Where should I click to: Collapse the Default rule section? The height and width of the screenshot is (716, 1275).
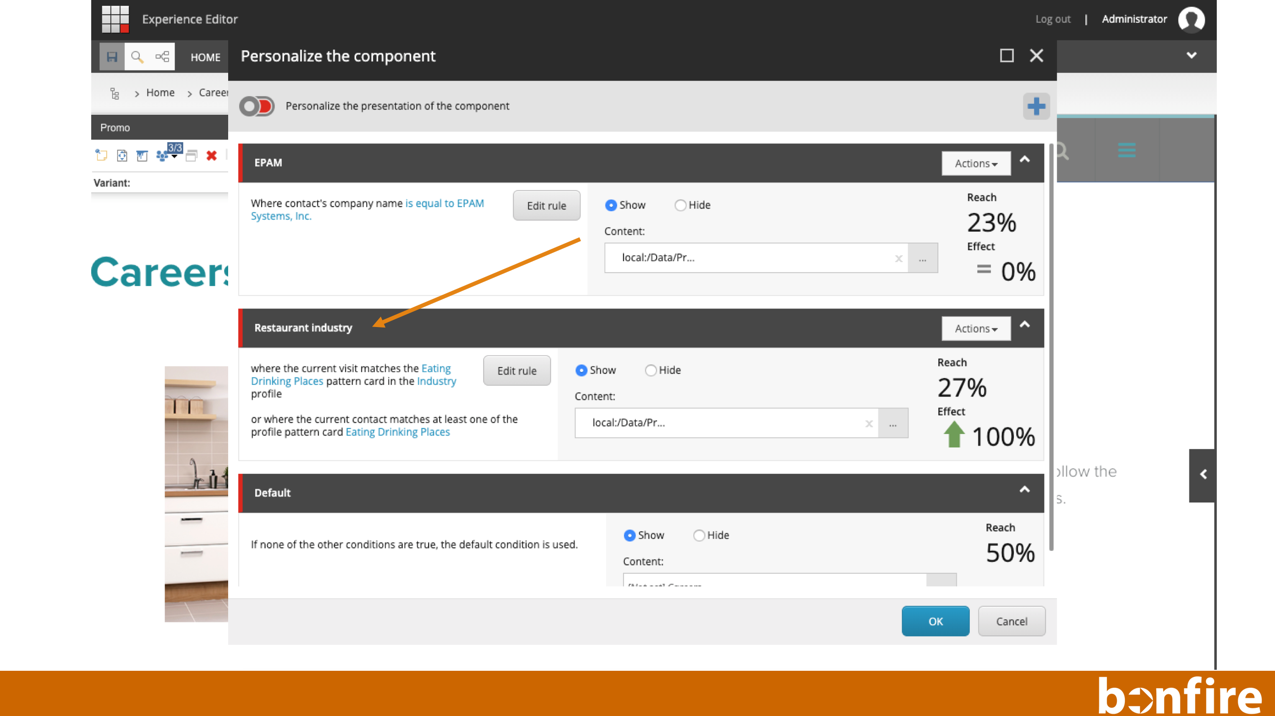click(x=1025, y=490)
